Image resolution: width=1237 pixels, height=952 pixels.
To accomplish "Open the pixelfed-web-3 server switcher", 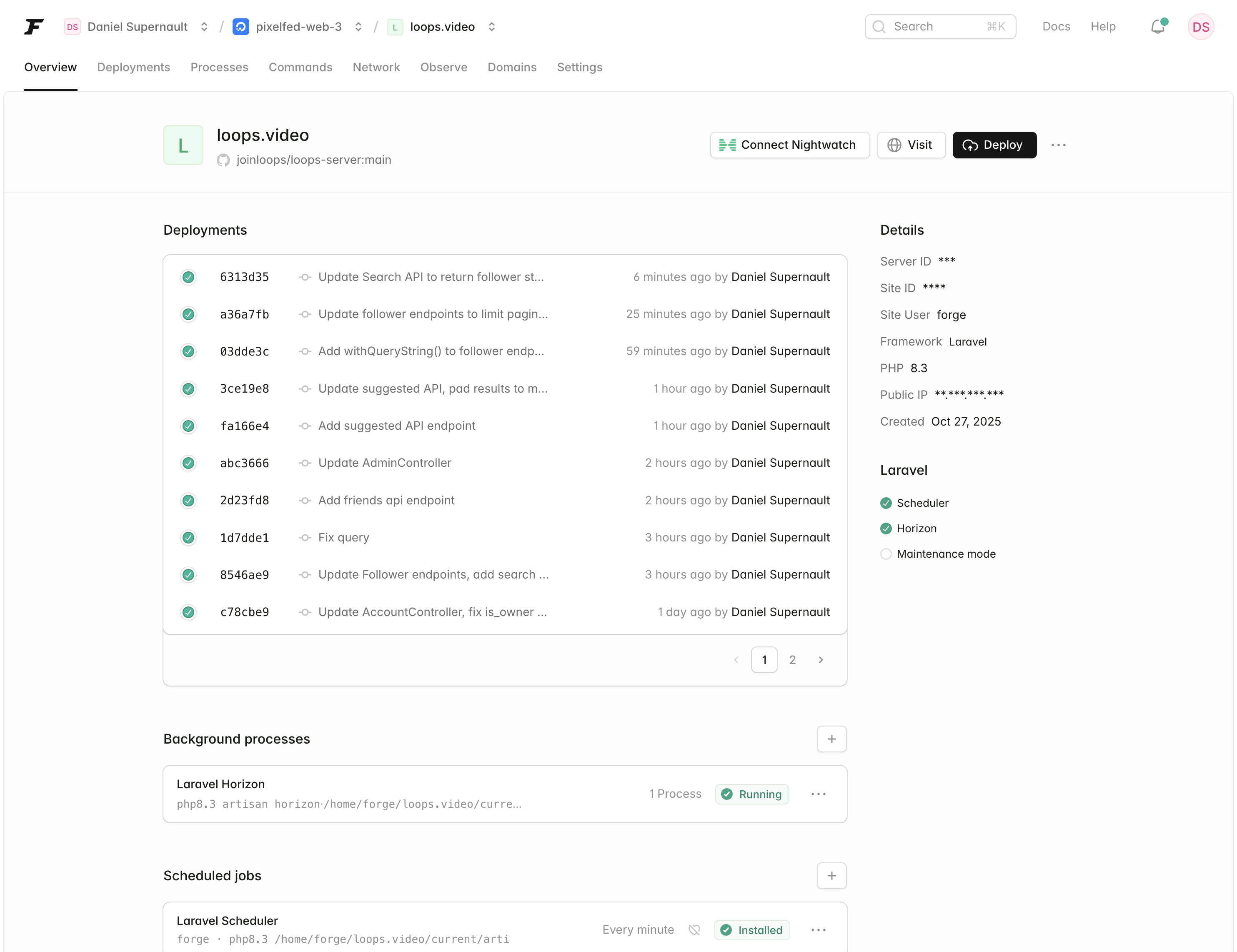I will click(358, 26).
